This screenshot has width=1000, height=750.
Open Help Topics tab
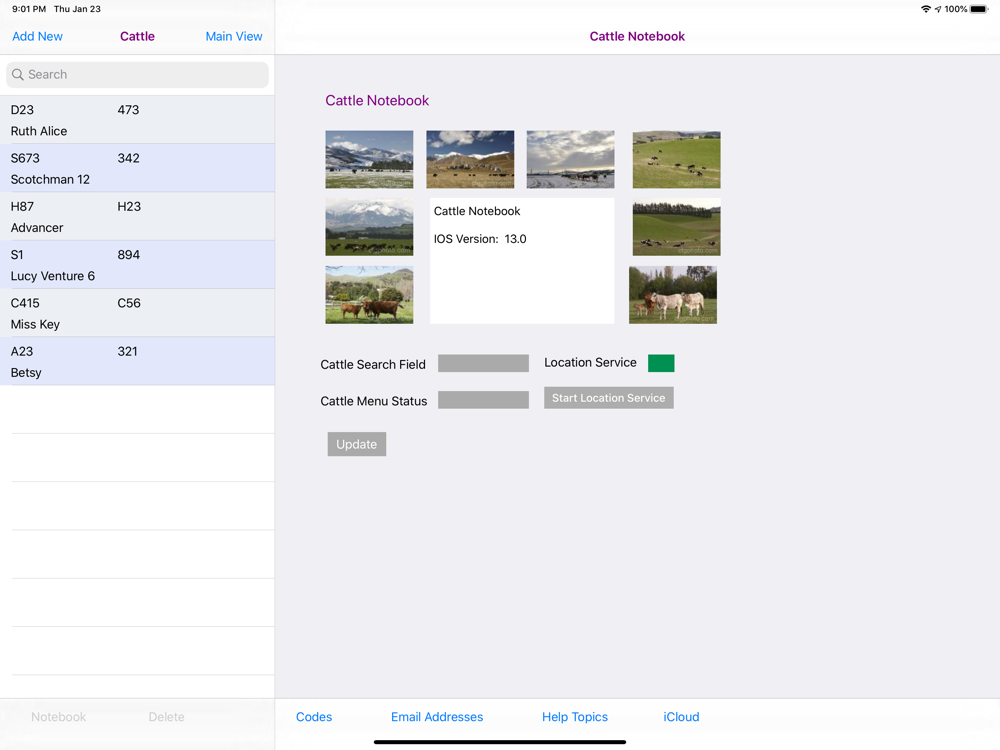point(575,717)
